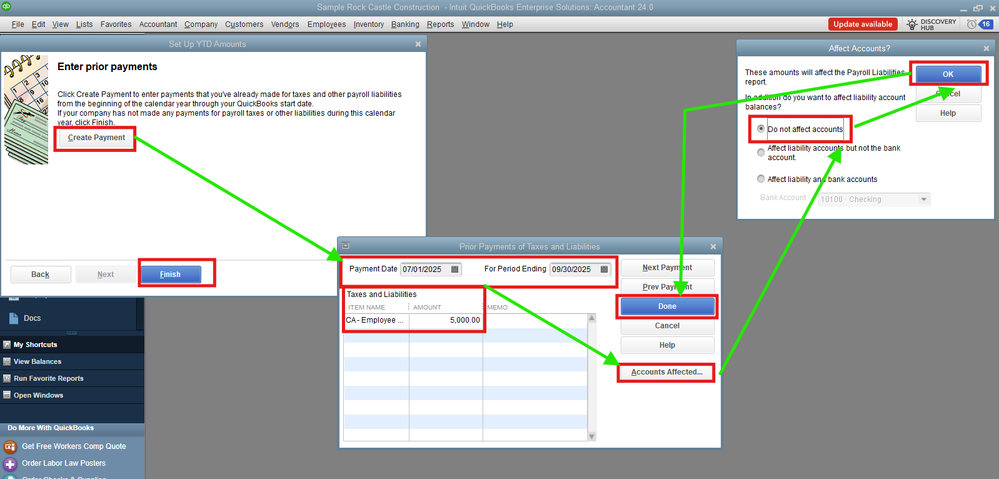Click the Next Payment button
The height and width of the screenshot is (479, 999).
pos(667,268)
